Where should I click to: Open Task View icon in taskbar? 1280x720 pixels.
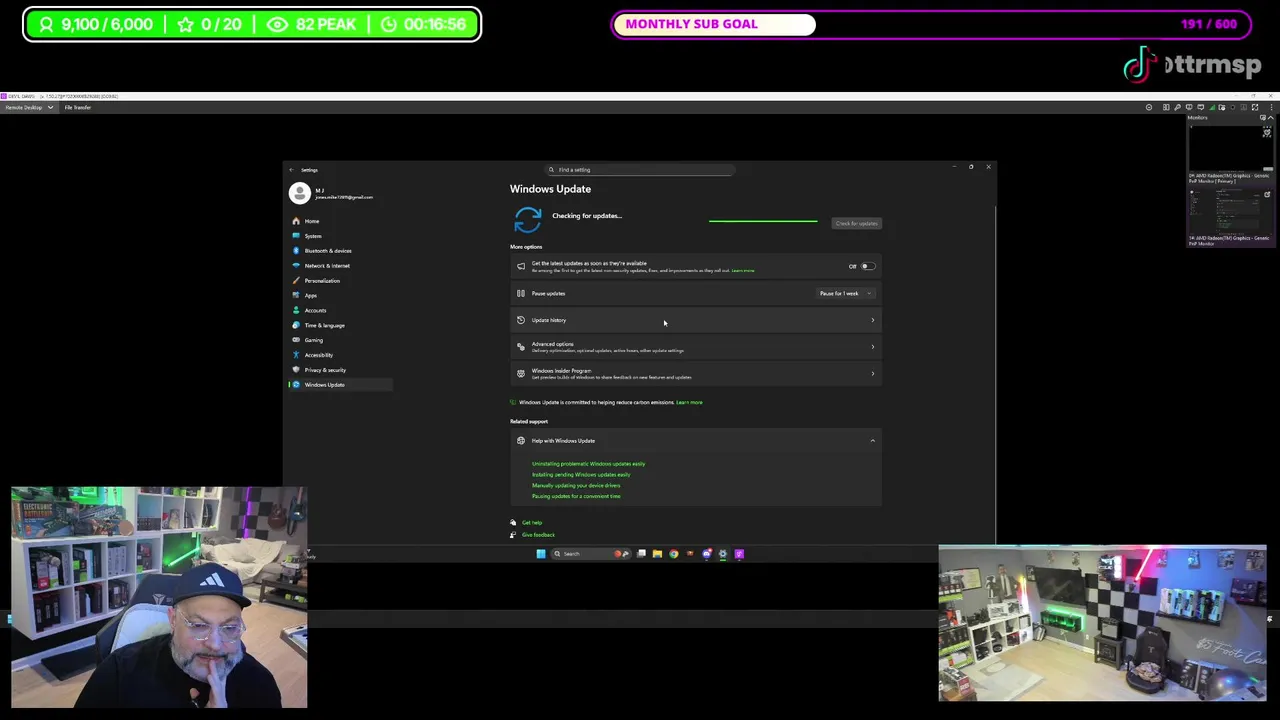pos(641,554)
